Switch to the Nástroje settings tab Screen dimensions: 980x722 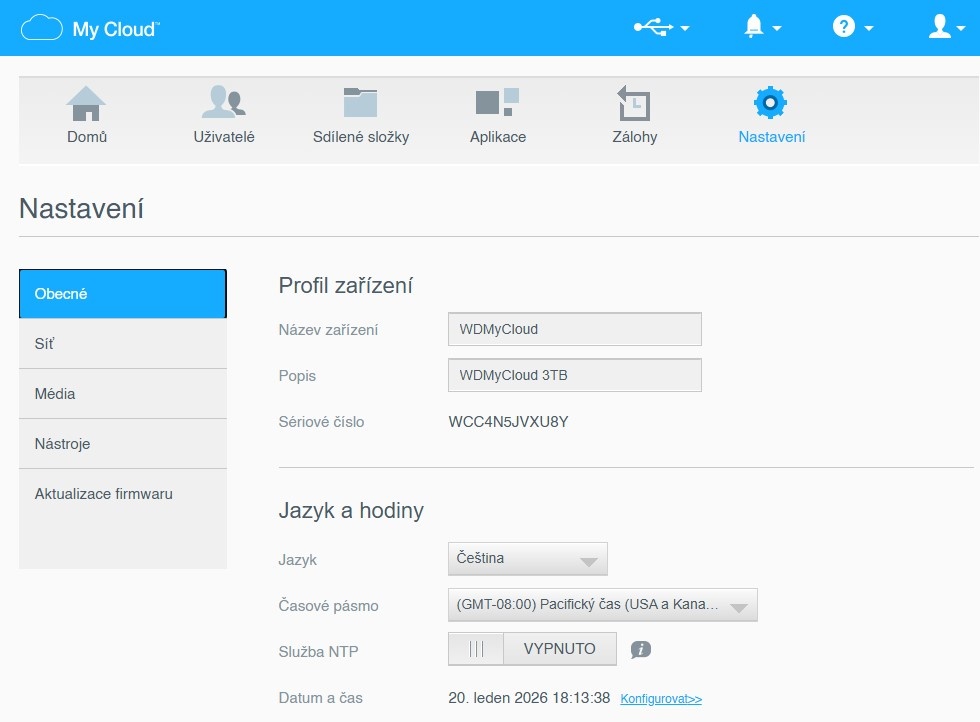122,444
